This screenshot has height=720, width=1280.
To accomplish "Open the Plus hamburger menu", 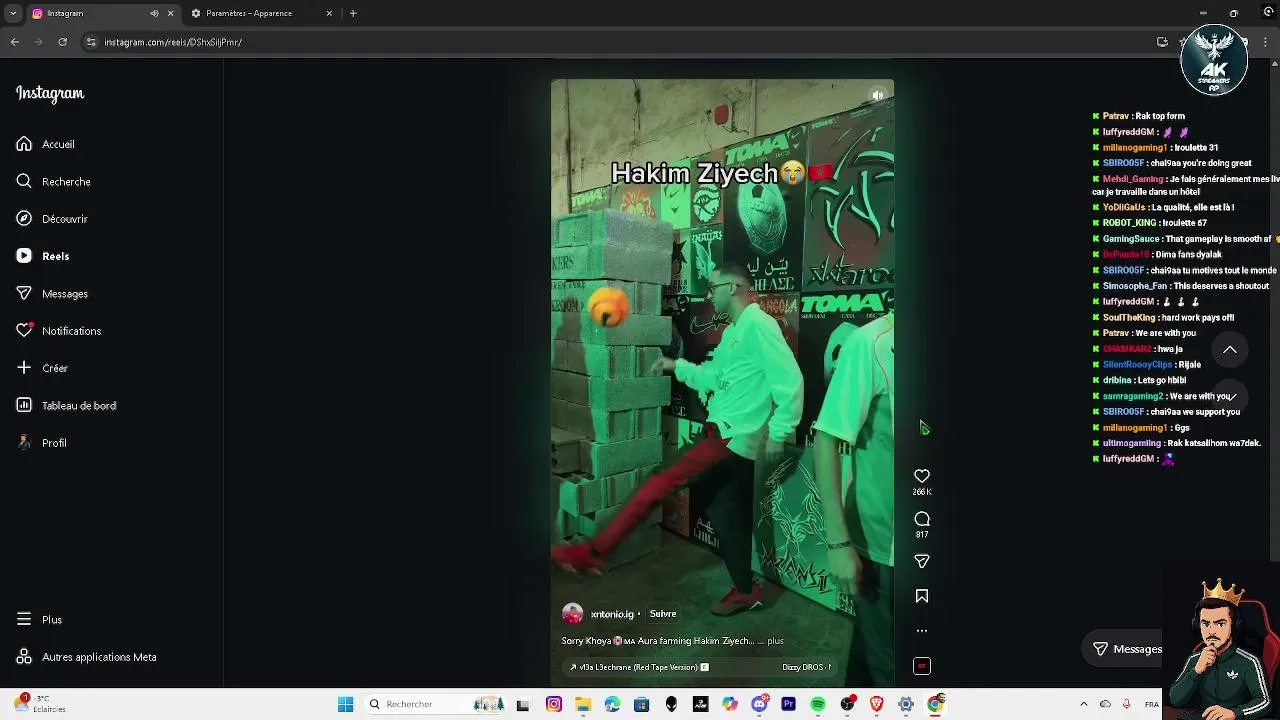I will [24, 619].
